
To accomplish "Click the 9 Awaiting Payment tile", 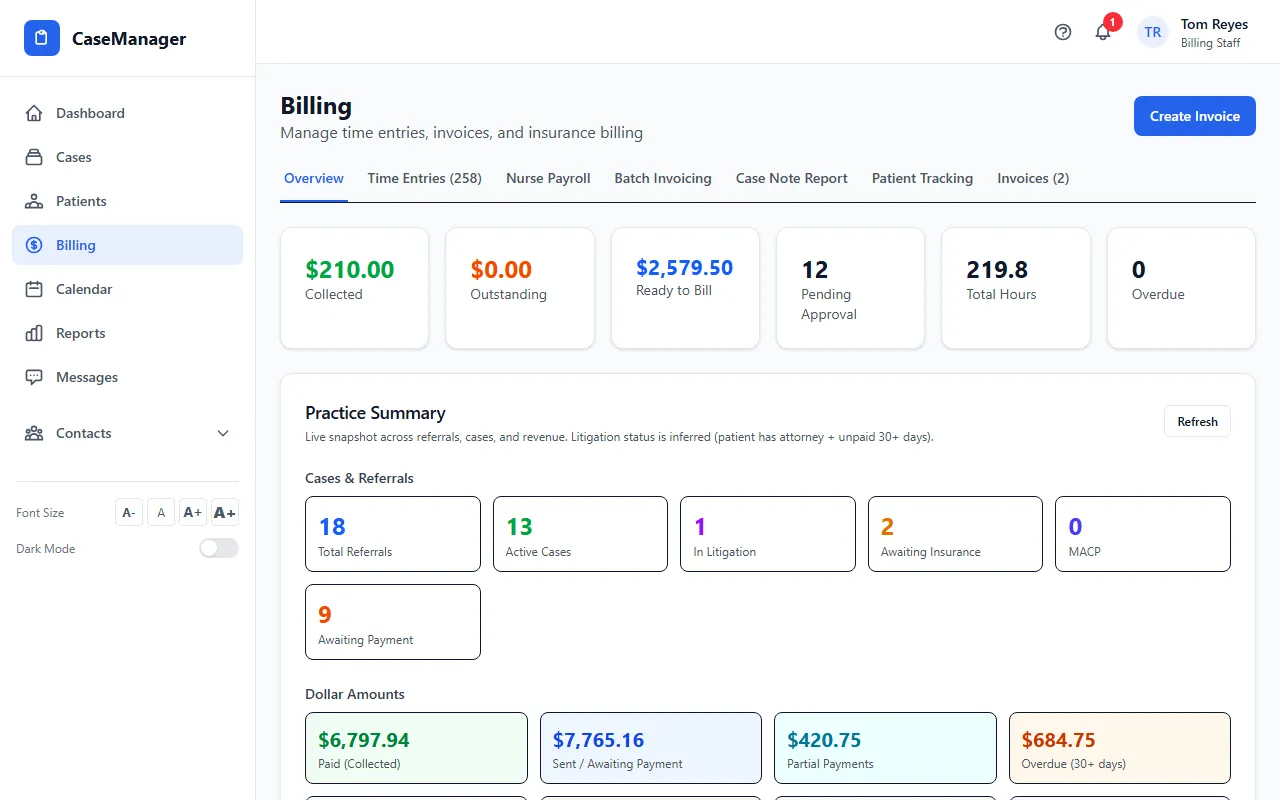I will (x=393, y=622).
